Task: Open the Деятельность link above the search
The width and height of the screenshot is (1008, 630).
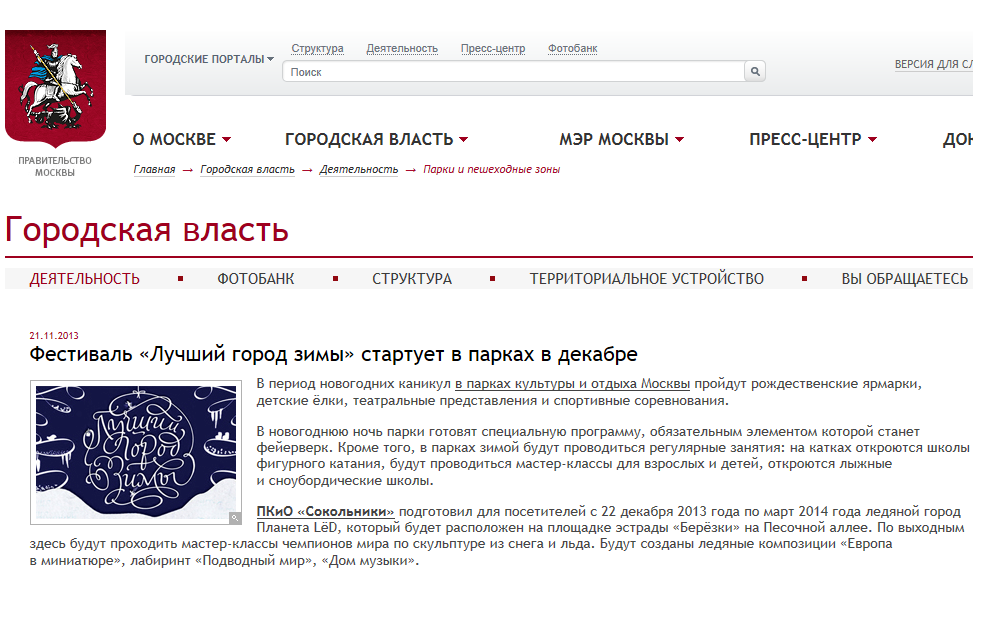Action: pyautogui.click(x=402, y=48)
